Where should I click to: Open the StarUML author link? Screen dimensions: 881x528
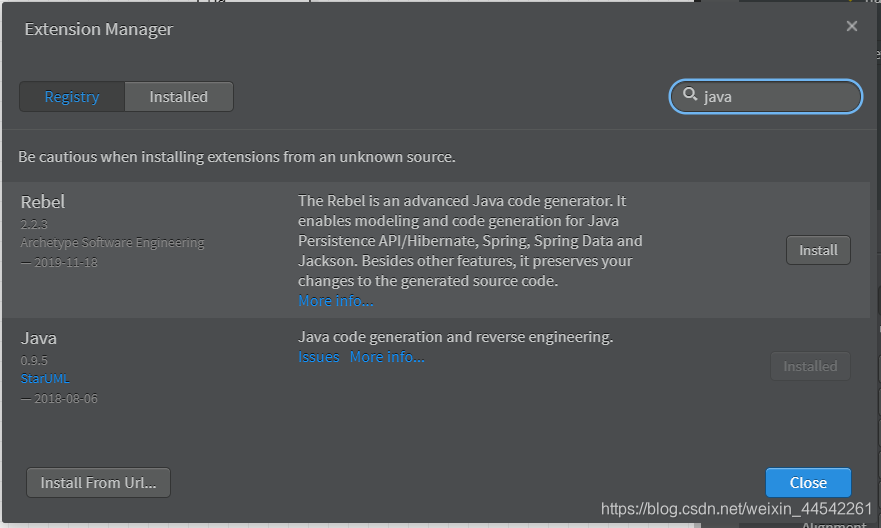point(45,379)
